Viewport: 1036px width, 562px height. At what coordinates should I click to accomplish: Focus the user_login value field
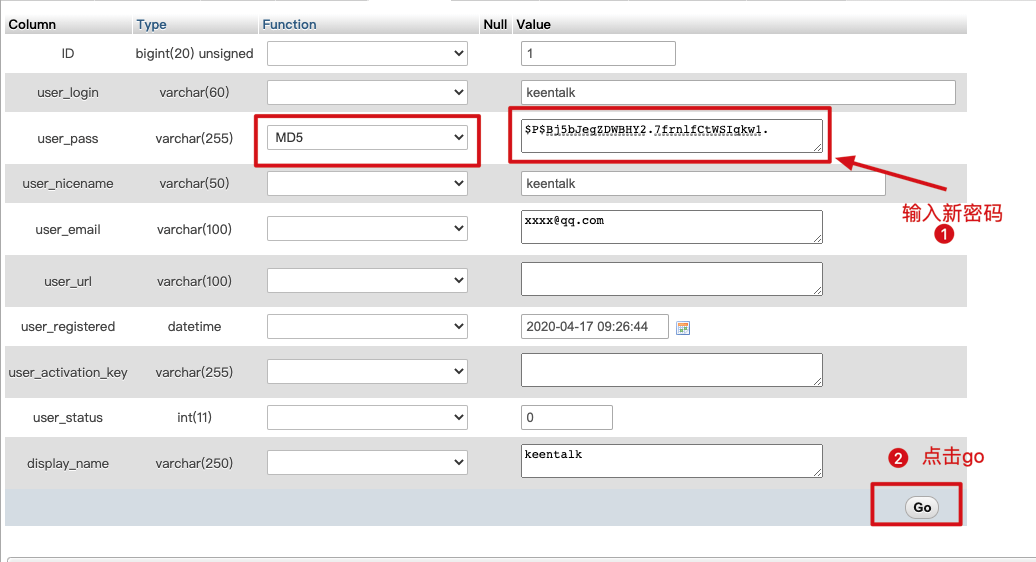click(x=738, y=92)
